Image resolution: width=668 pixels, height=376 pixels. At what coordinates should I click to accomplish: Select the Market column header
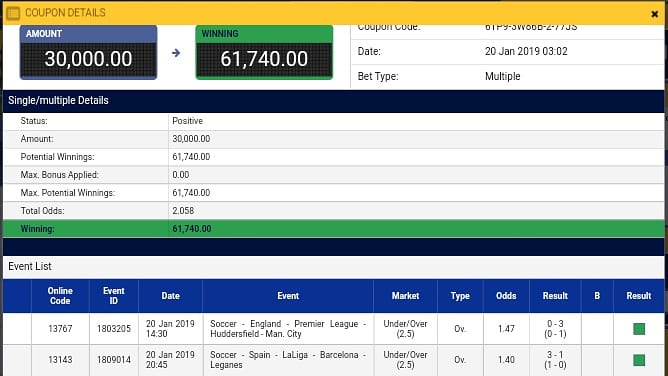(405, 296)
